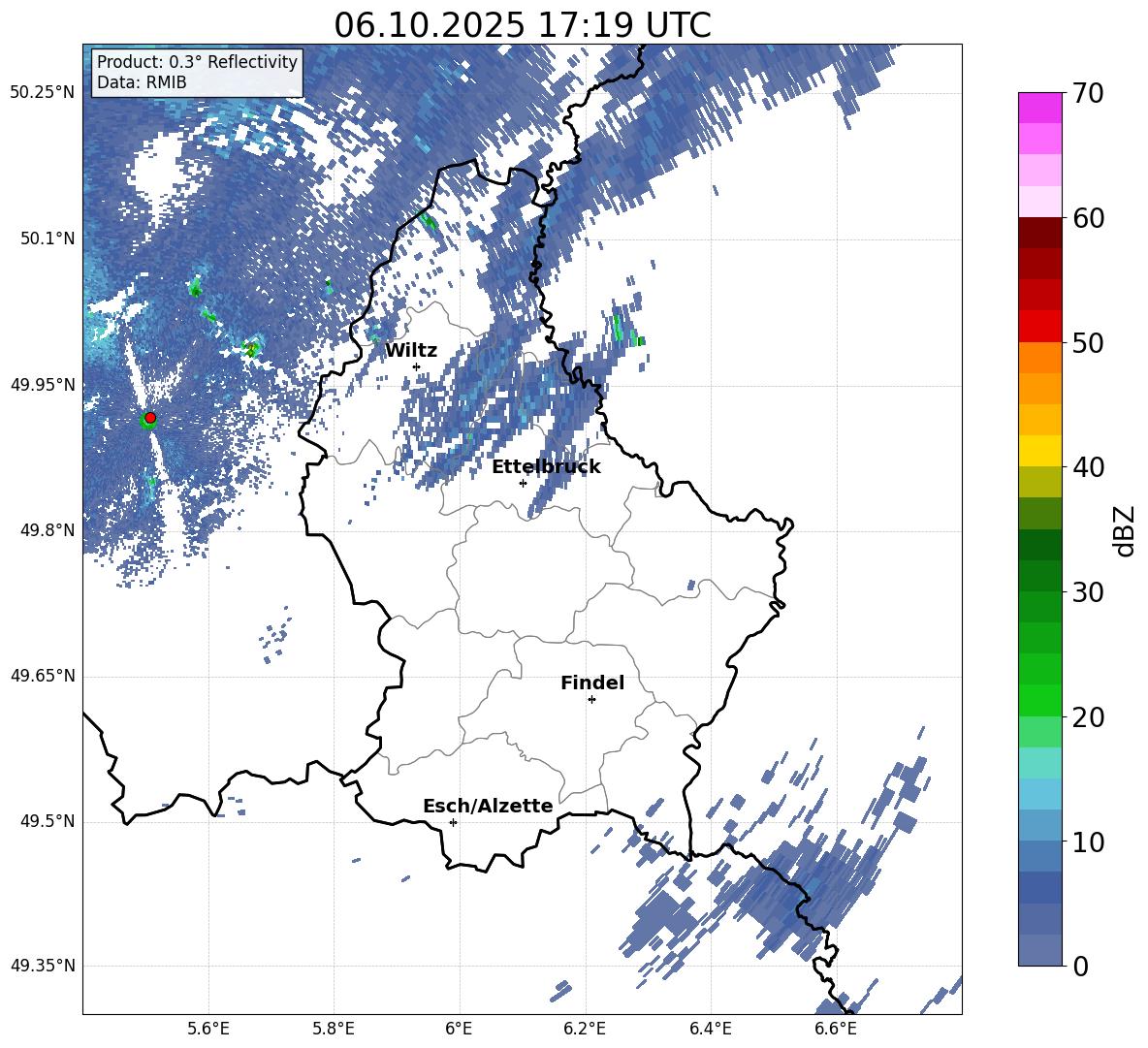Click the Wiltz city label
Screen dimensions: 1148x1048
pos(411,351)
